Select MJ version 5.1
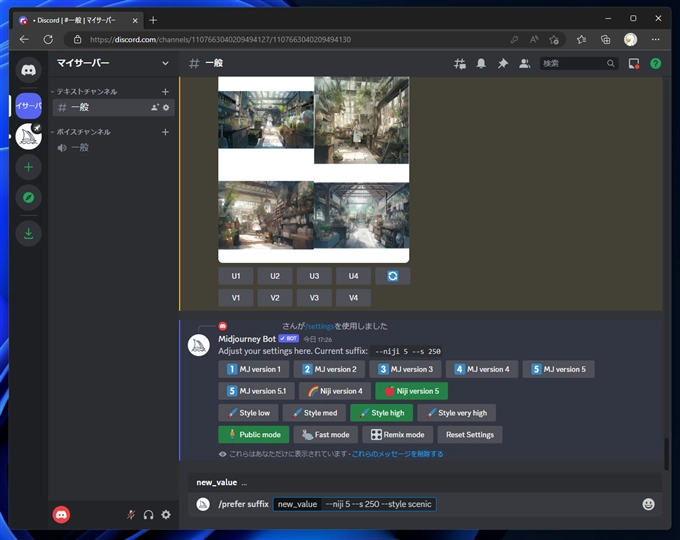The height and width of the screenshot is (540, 680). point(256,391)
